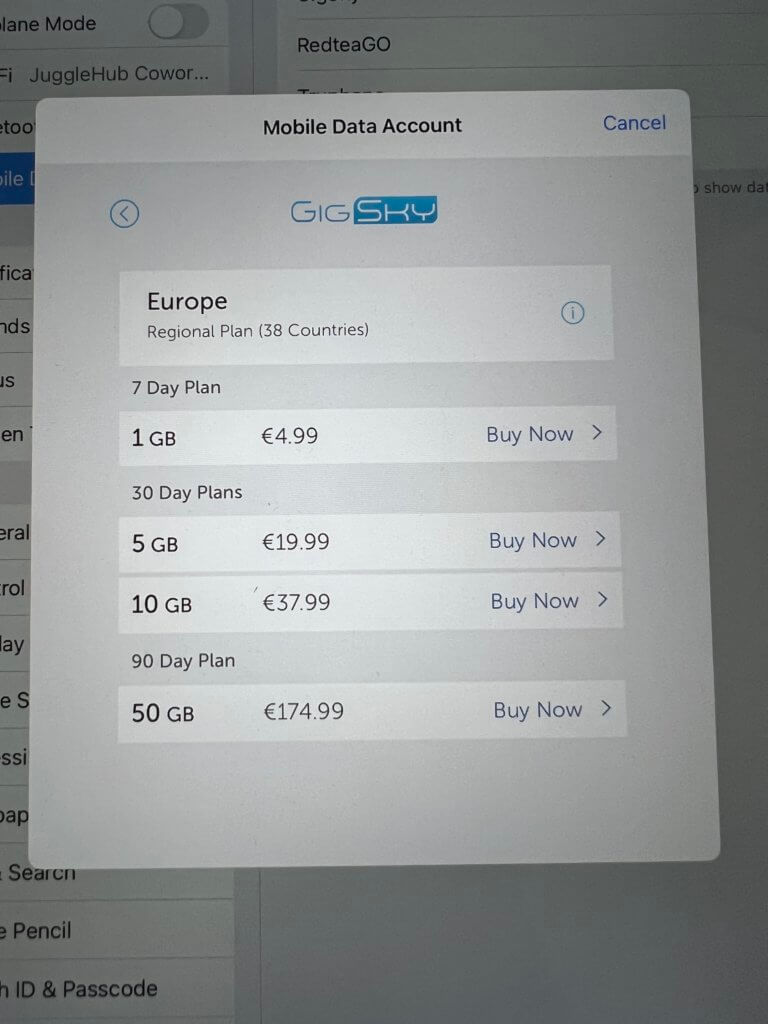Buy Now the 50 GB €174.99 plan

tap(537, 710)
